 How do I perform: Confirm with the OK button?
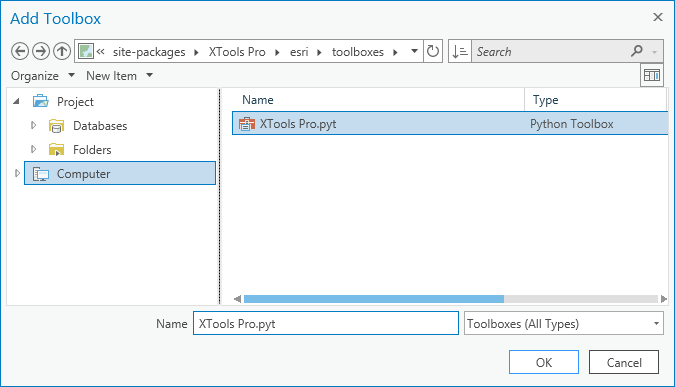tap(544, 362)
